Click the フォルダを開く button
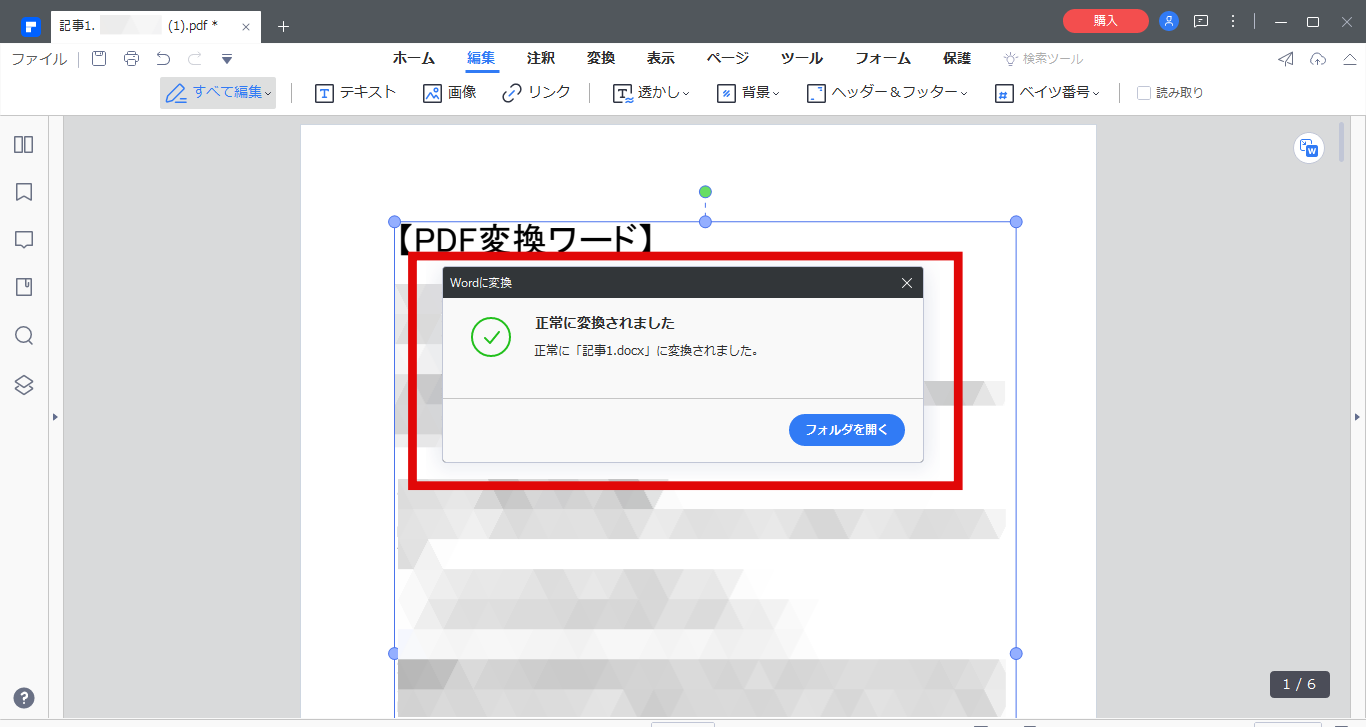Viewport: 1366px width, 727px height. coord(847,430)
